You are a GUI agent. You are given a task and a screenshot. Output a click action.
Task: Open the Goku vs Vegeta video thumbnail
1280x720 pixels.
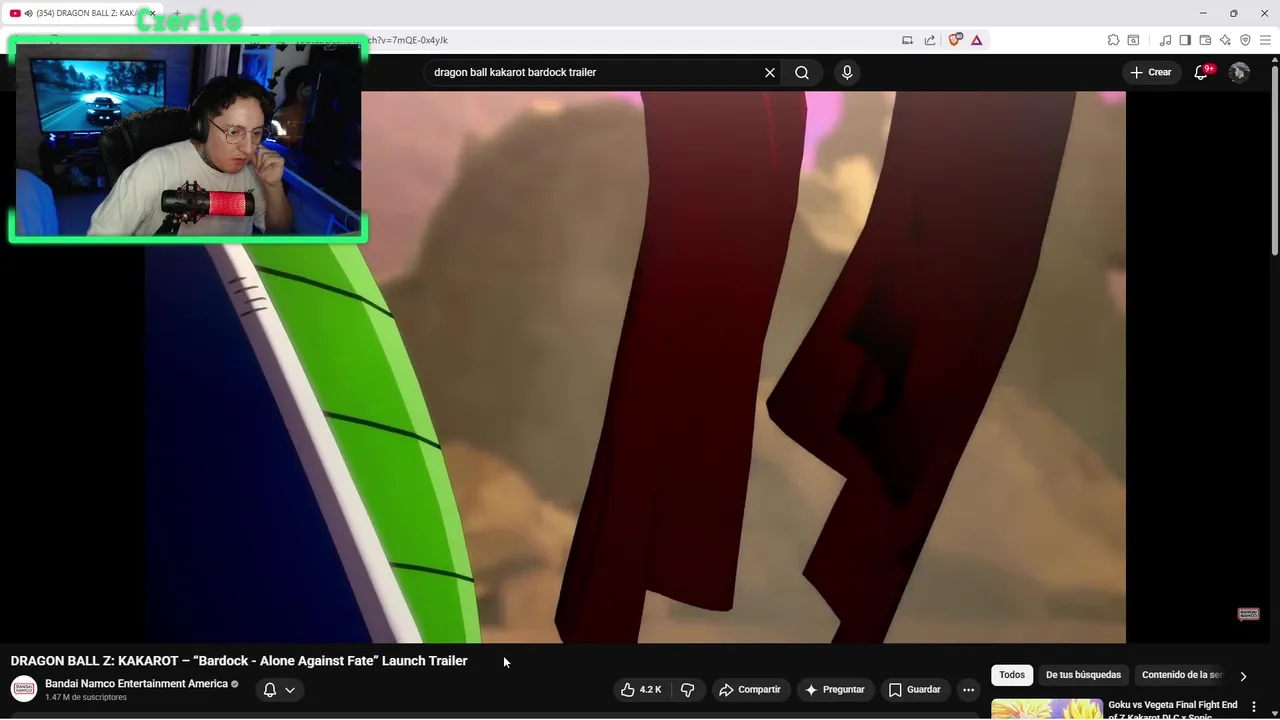(1047, 709)
